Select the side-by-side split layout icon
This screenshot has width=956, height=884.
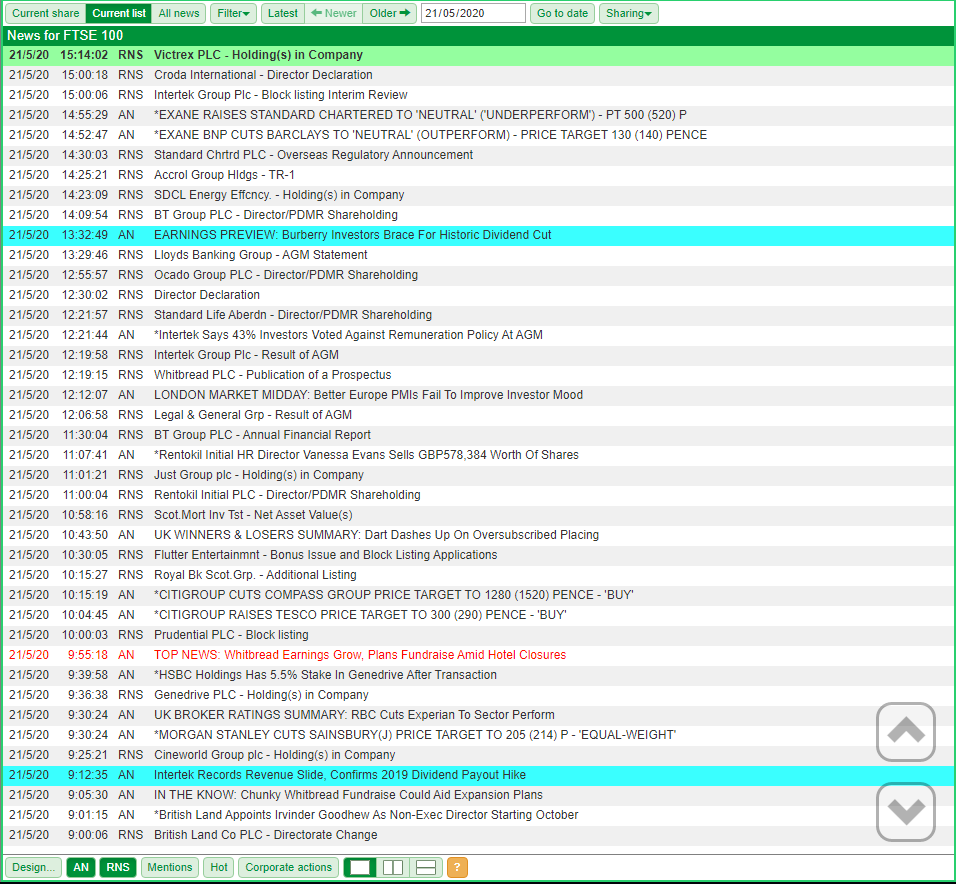[393, 867]
